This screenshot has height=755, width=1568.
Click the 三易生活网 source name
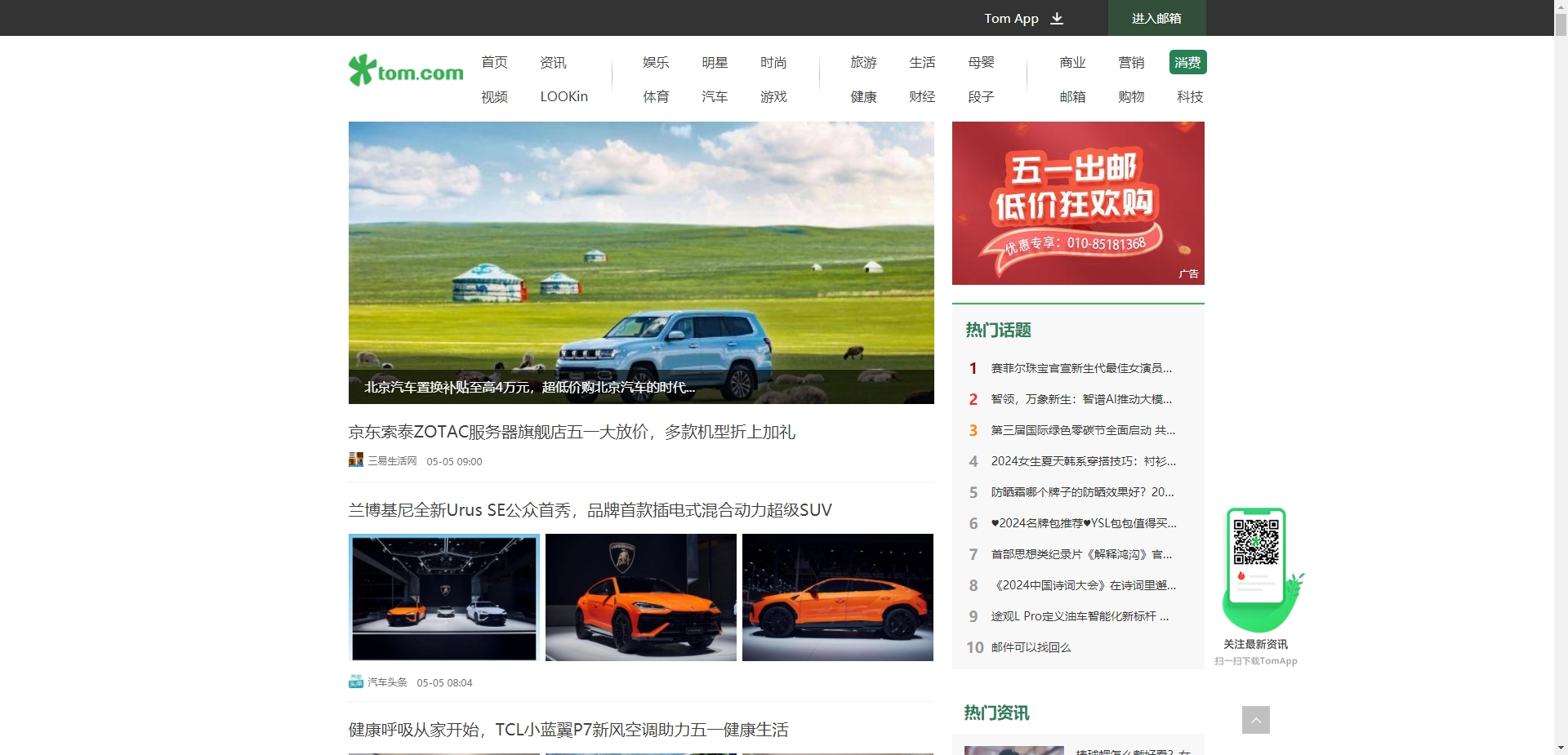(x=392, y=461)
